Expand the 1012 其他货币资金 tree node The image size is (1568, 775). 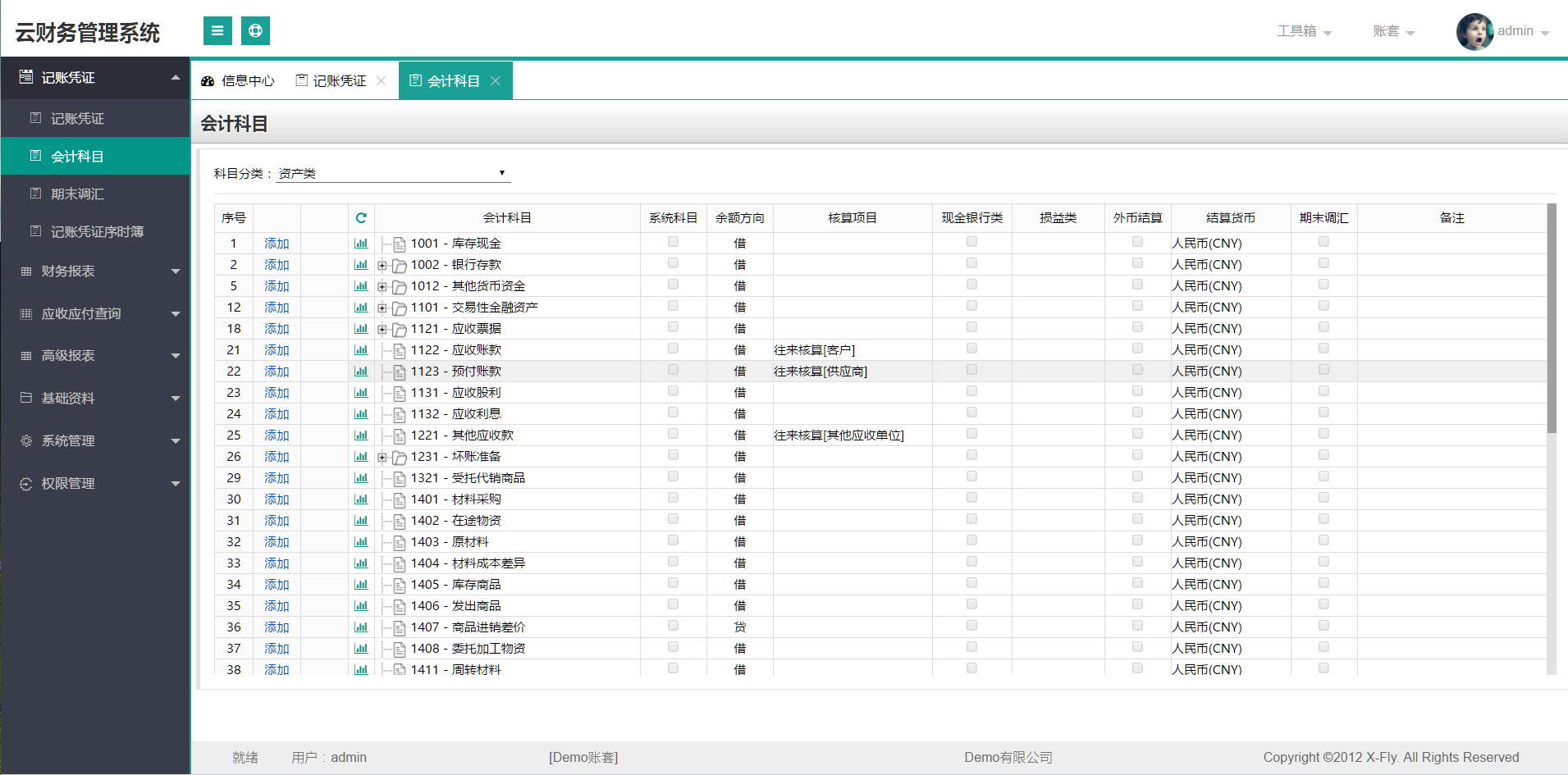(x=382, y=286)
